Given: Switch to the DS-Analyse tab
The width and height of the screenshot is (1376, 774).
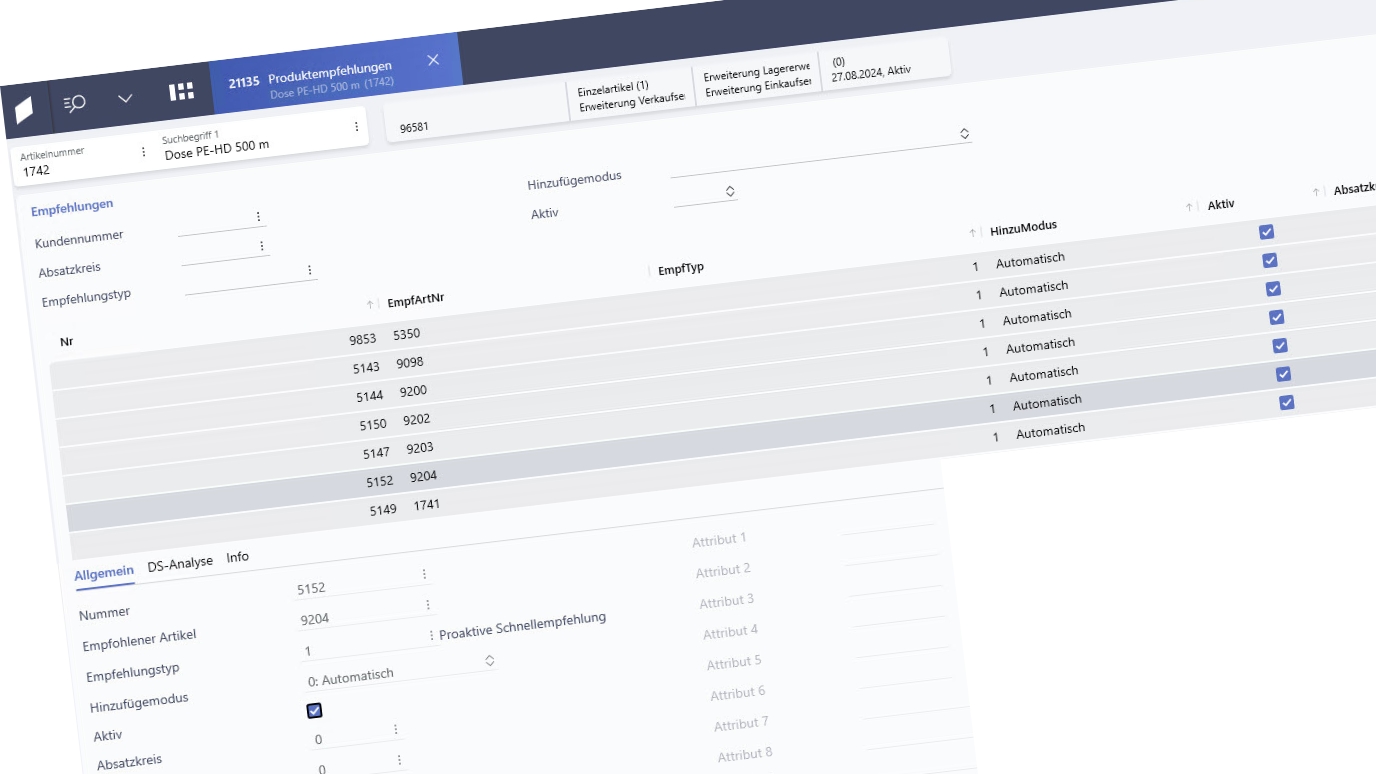Looking at the screenshot, I should 180,564.
